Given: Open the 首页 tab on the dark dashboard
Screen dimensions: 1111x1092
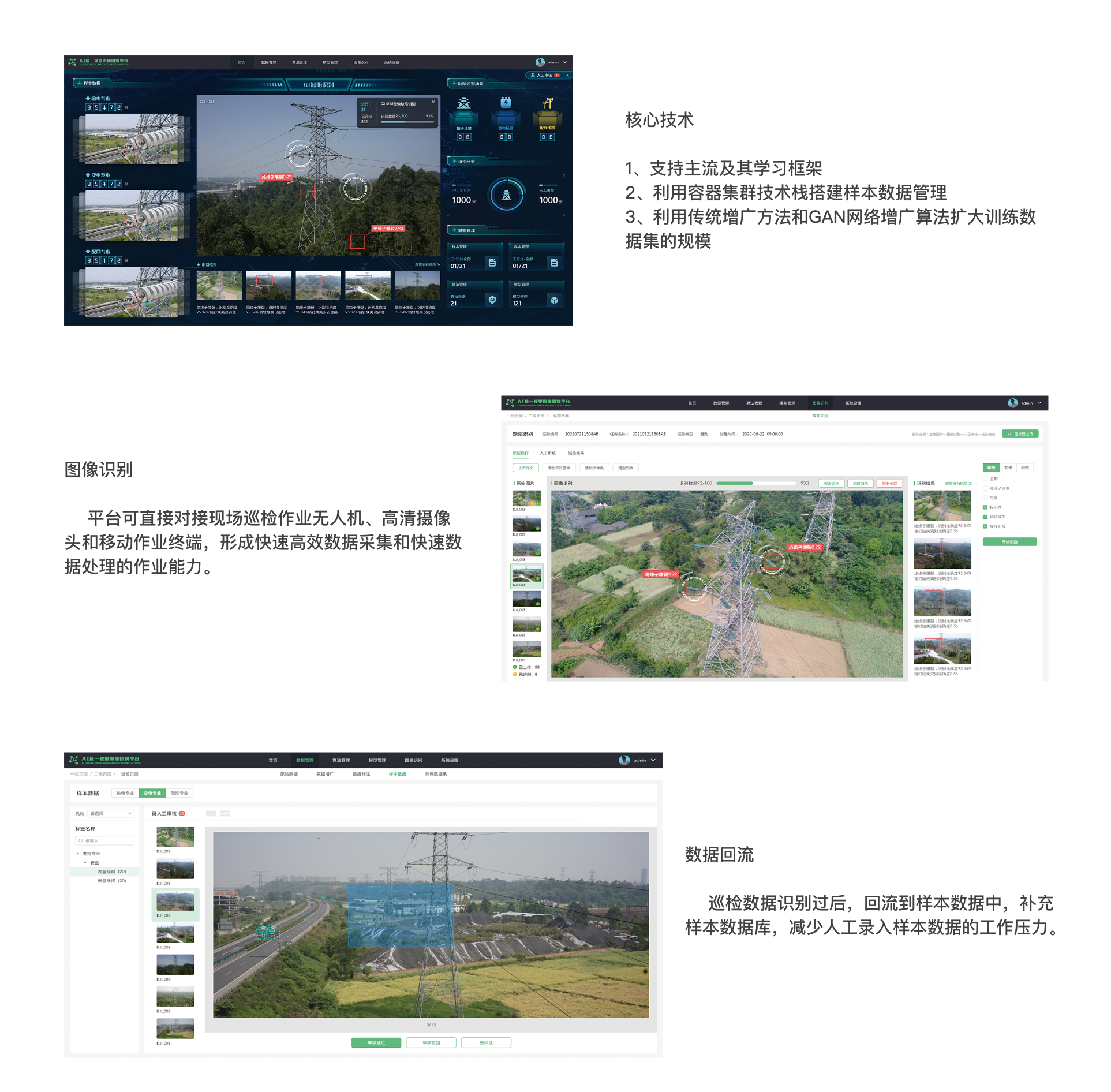Looking at the screenshot, I should click(x=242, y=62).
